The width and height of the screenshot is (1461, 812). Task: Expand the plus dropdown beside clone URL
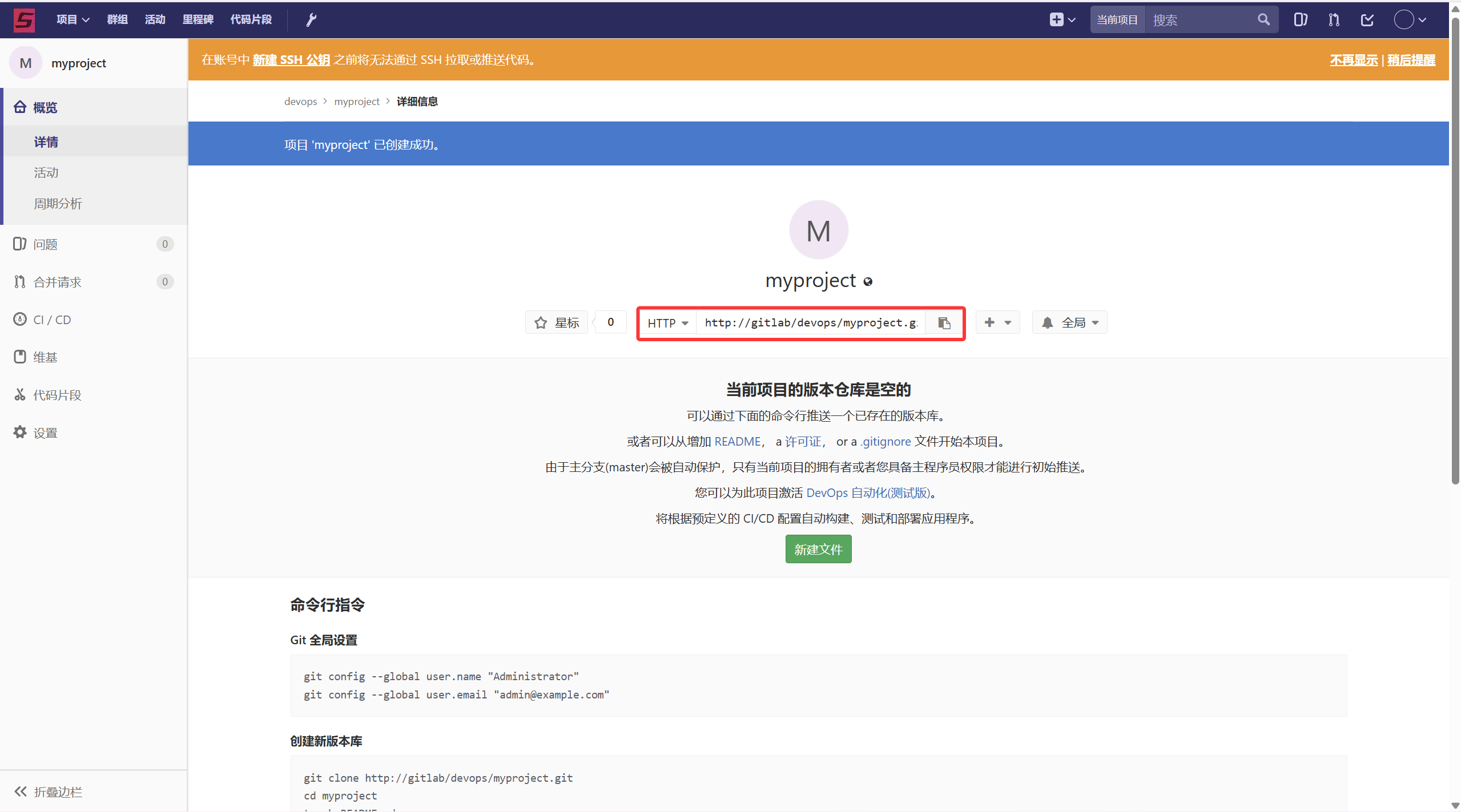click(x=997, y=323)
